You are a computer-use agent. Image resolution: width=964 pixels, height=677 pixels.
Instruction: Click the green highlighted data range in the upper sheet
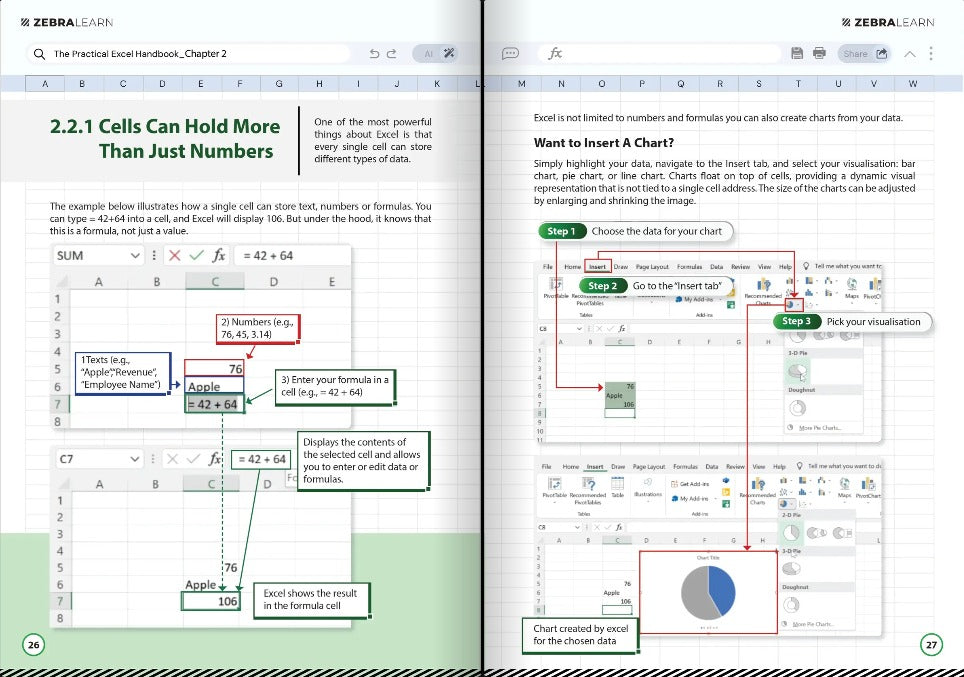coord(620,395)
